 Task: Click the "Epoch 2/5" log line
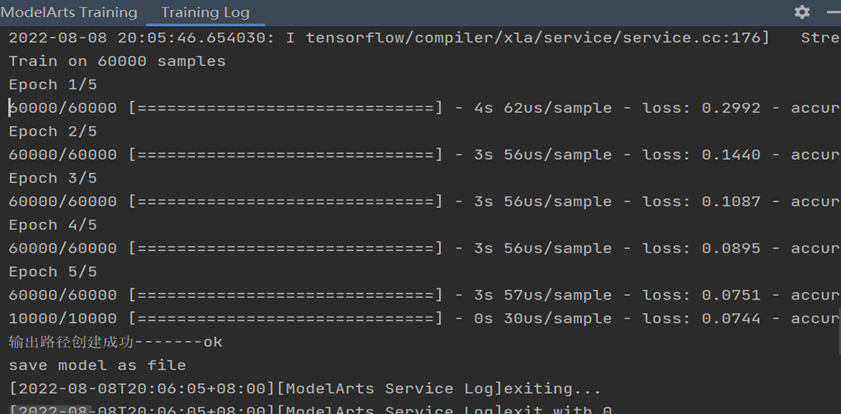pyautogui.click(x=53, y=131)
